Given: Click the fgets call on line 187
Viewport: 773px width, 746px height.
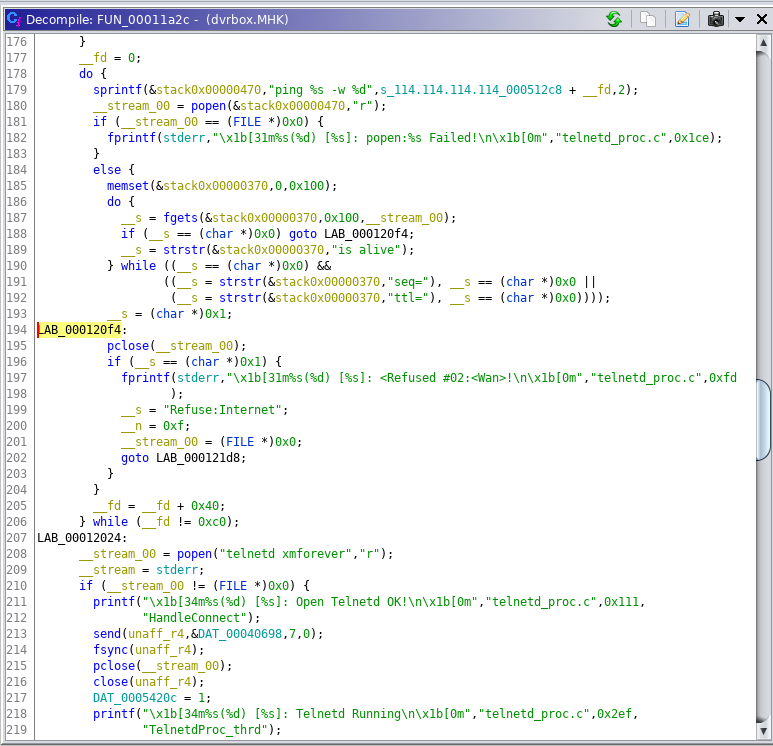Looking at the screenshot, I should pos(180,218).
